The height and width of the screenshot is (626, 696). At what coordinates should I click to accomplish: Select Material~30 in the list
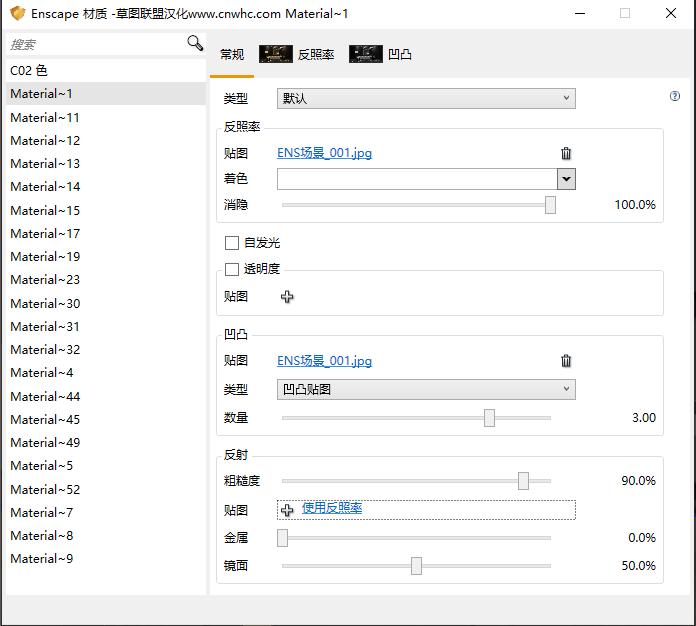(x=106, y=304)
